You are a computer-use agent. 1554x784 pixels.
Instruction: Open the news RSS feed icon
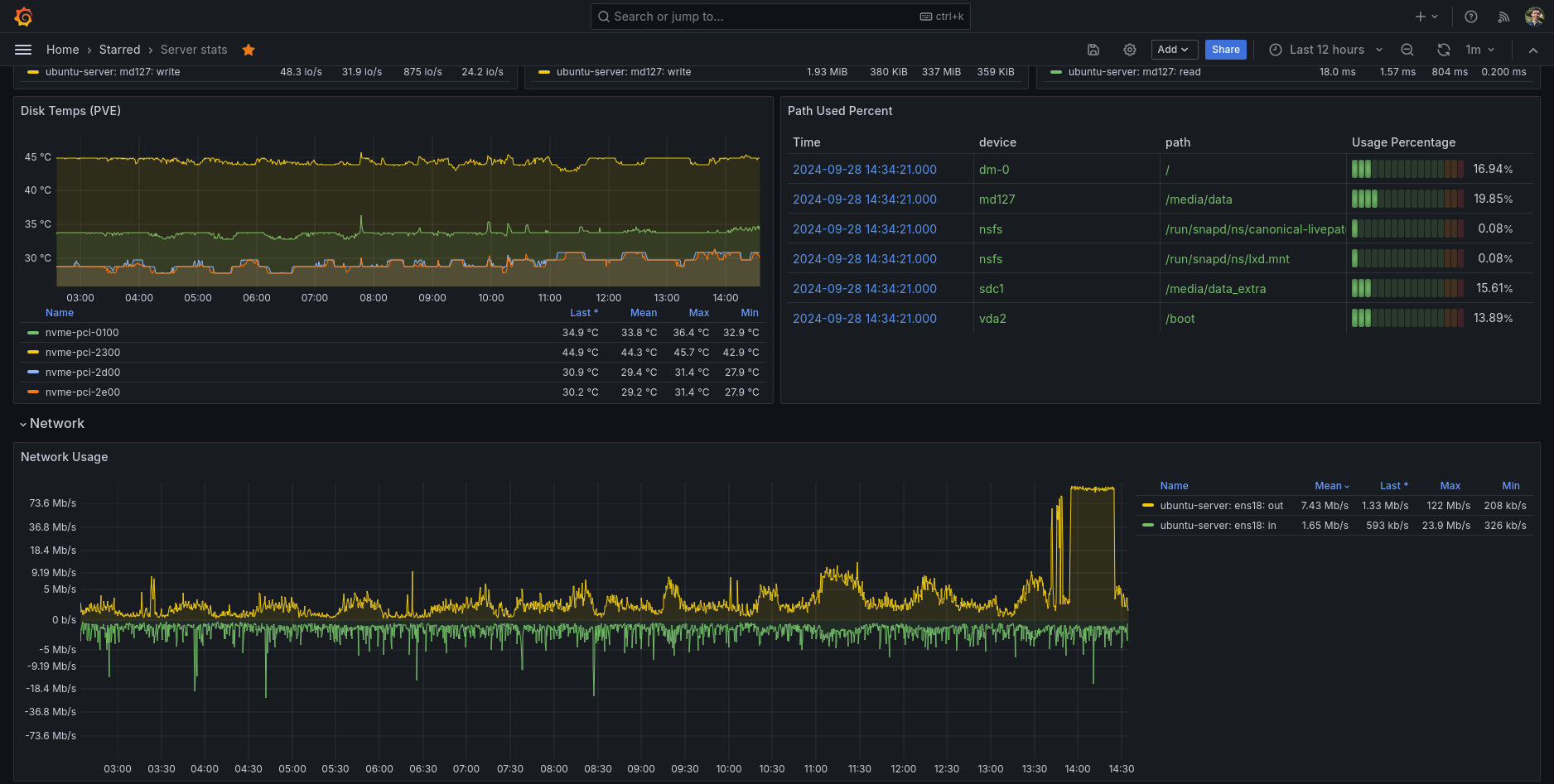point(1503,17)
